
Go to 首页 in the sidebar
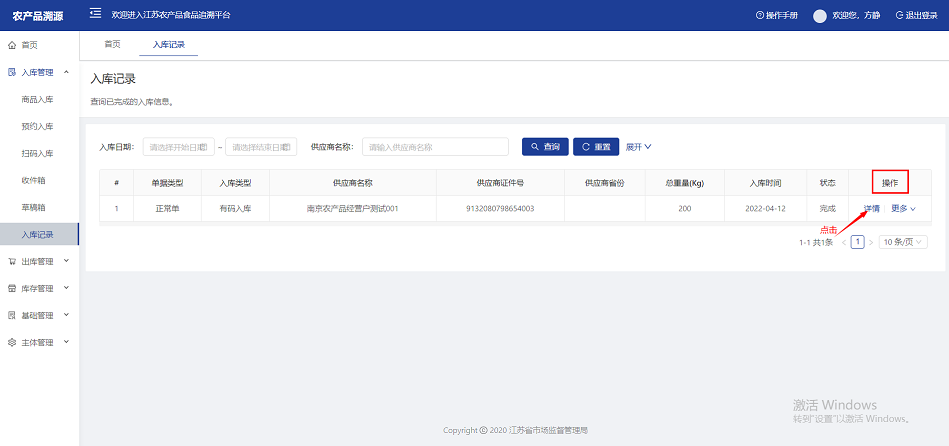tap(30, 45)
